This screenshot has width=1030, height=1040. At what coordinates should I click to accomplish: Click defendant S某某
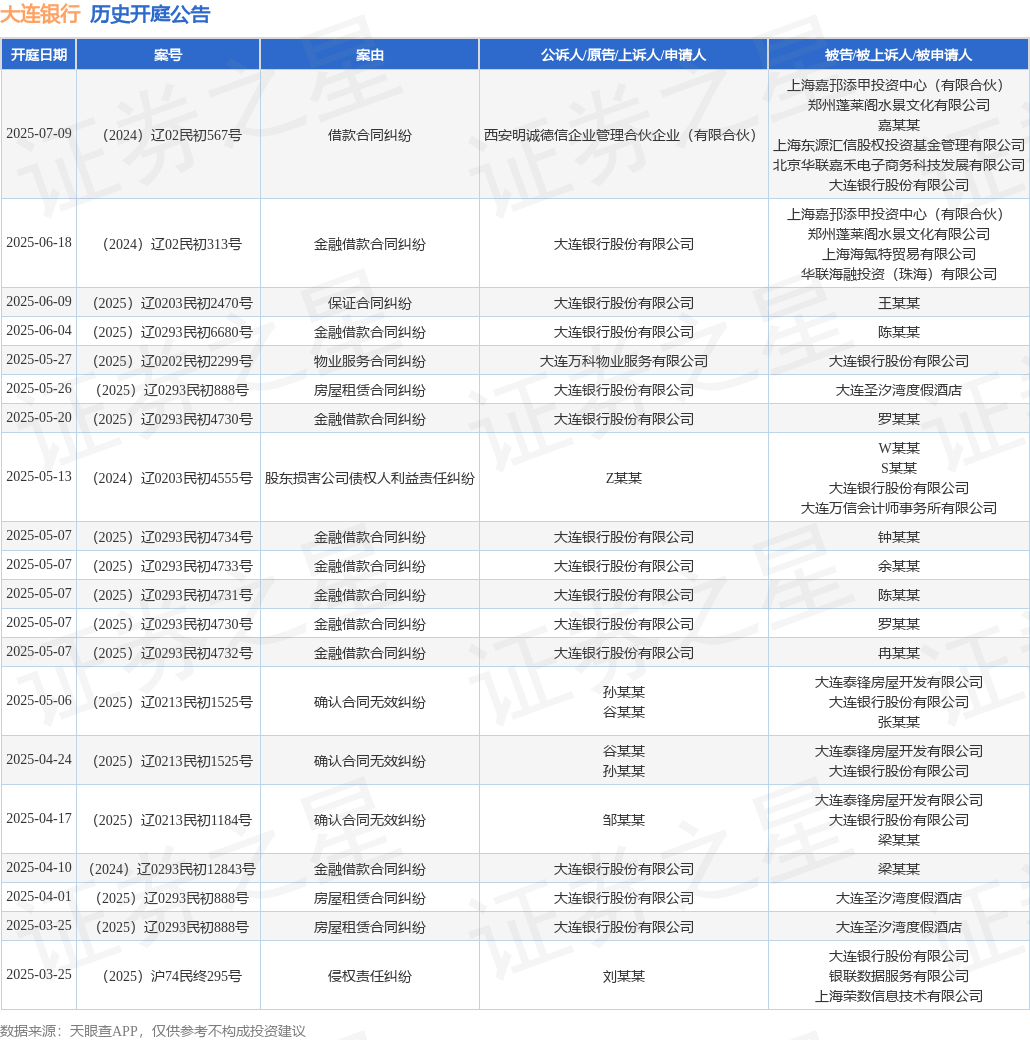(899, 468)
